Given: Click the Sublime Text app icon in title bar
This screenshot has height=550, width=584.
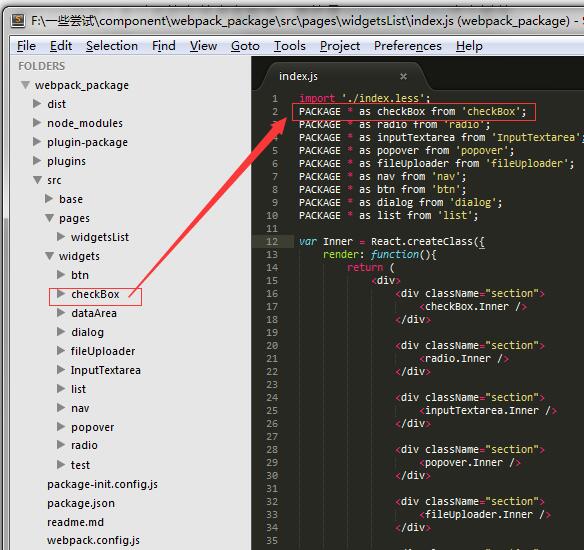Looking at the screenshot, I should 17,21.
